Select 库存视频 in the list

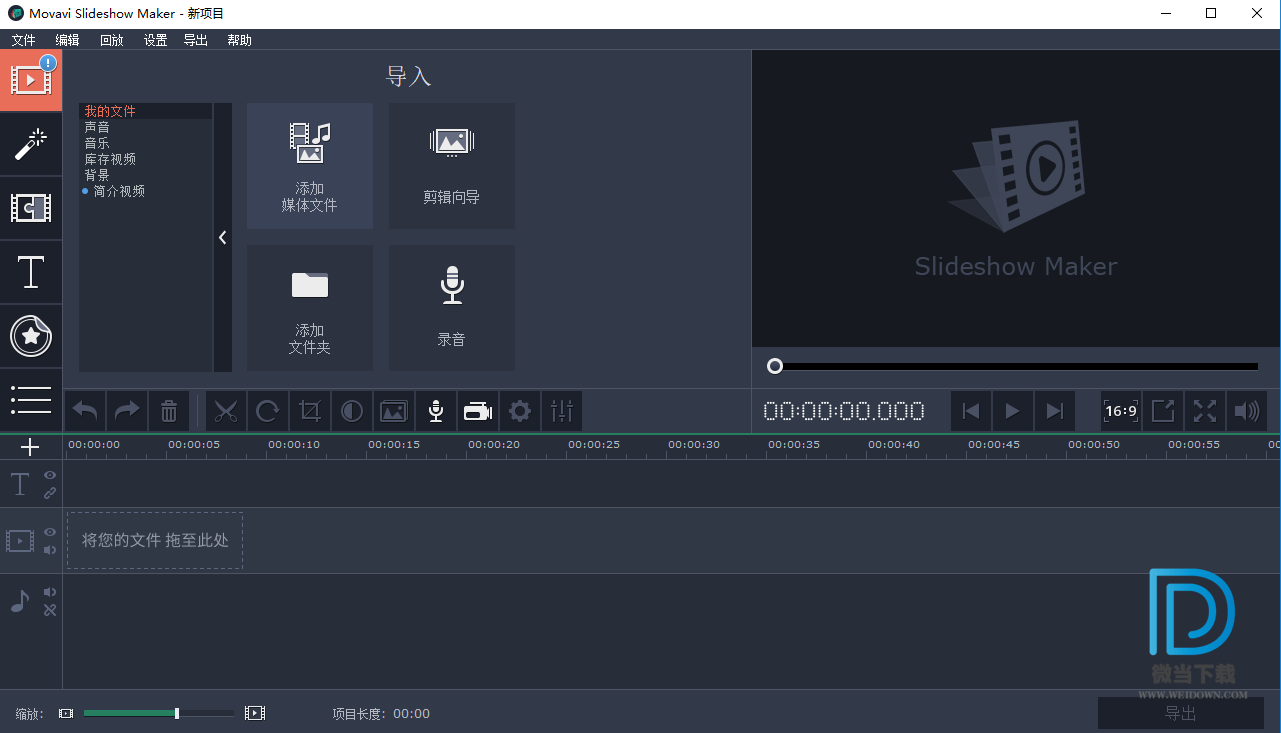(146, 159)
